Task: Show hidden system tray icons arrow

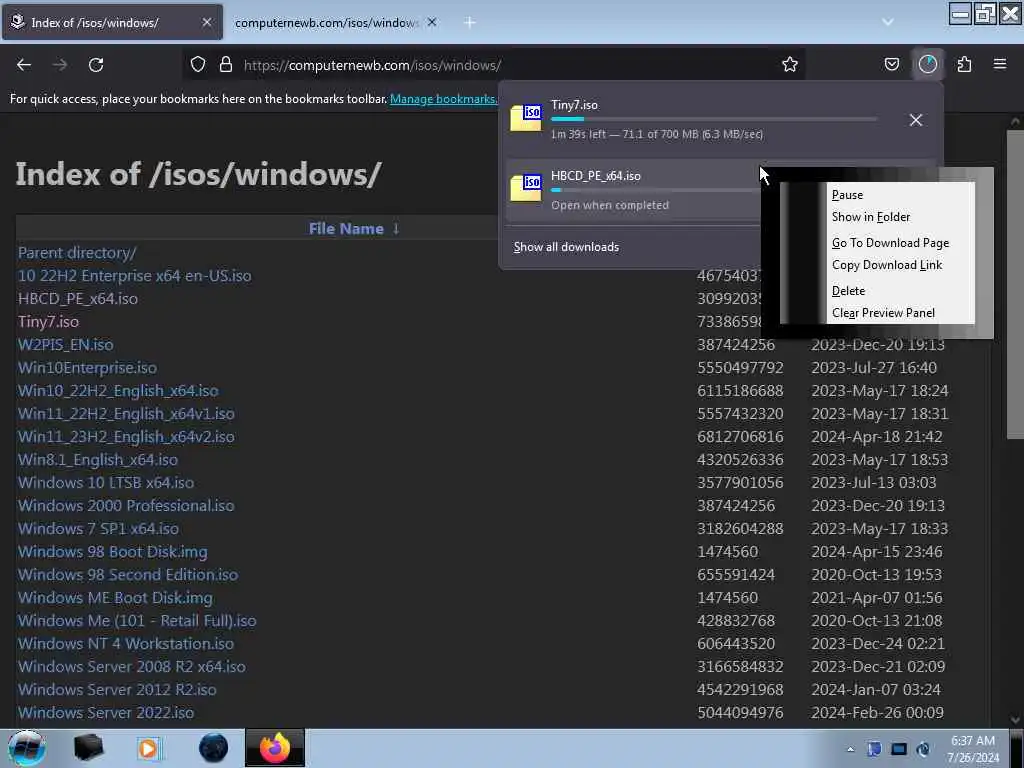Action: click(850, 749)
